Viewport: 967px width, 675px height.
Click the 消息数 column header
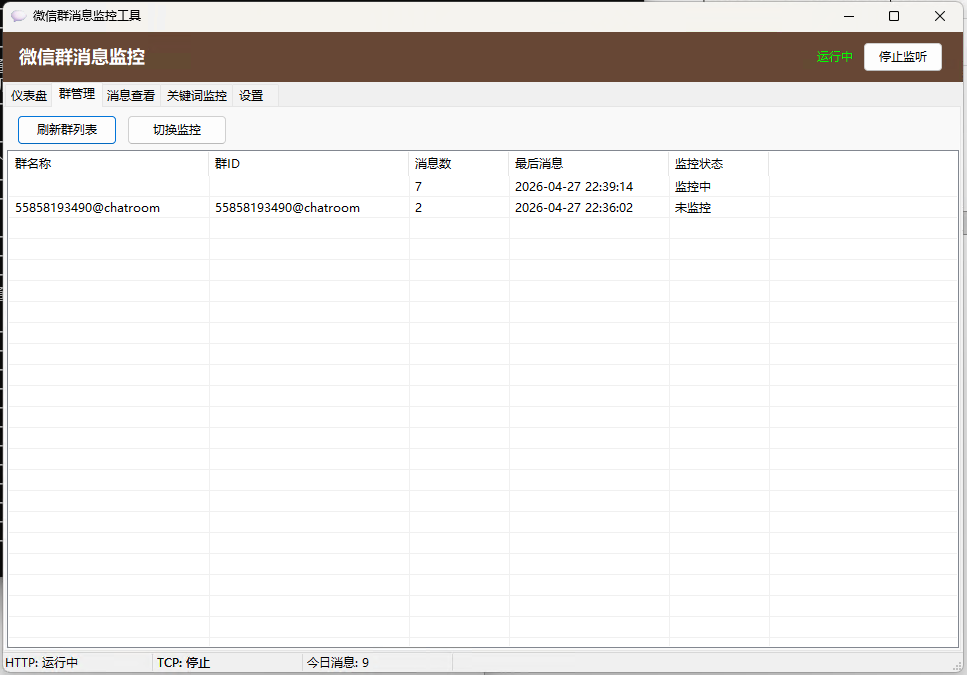(x=435, y=162)
